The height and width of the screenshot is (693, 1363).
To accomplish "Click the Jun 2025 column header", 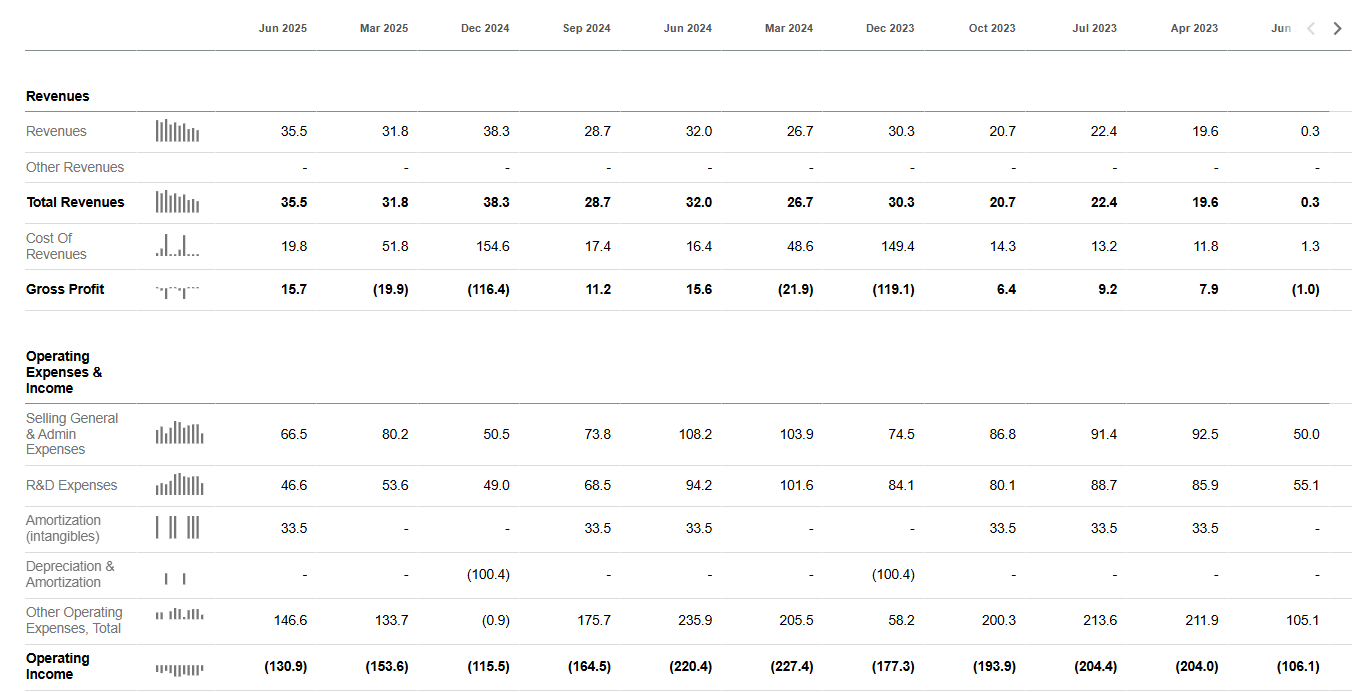I will [x=283, y=28].
